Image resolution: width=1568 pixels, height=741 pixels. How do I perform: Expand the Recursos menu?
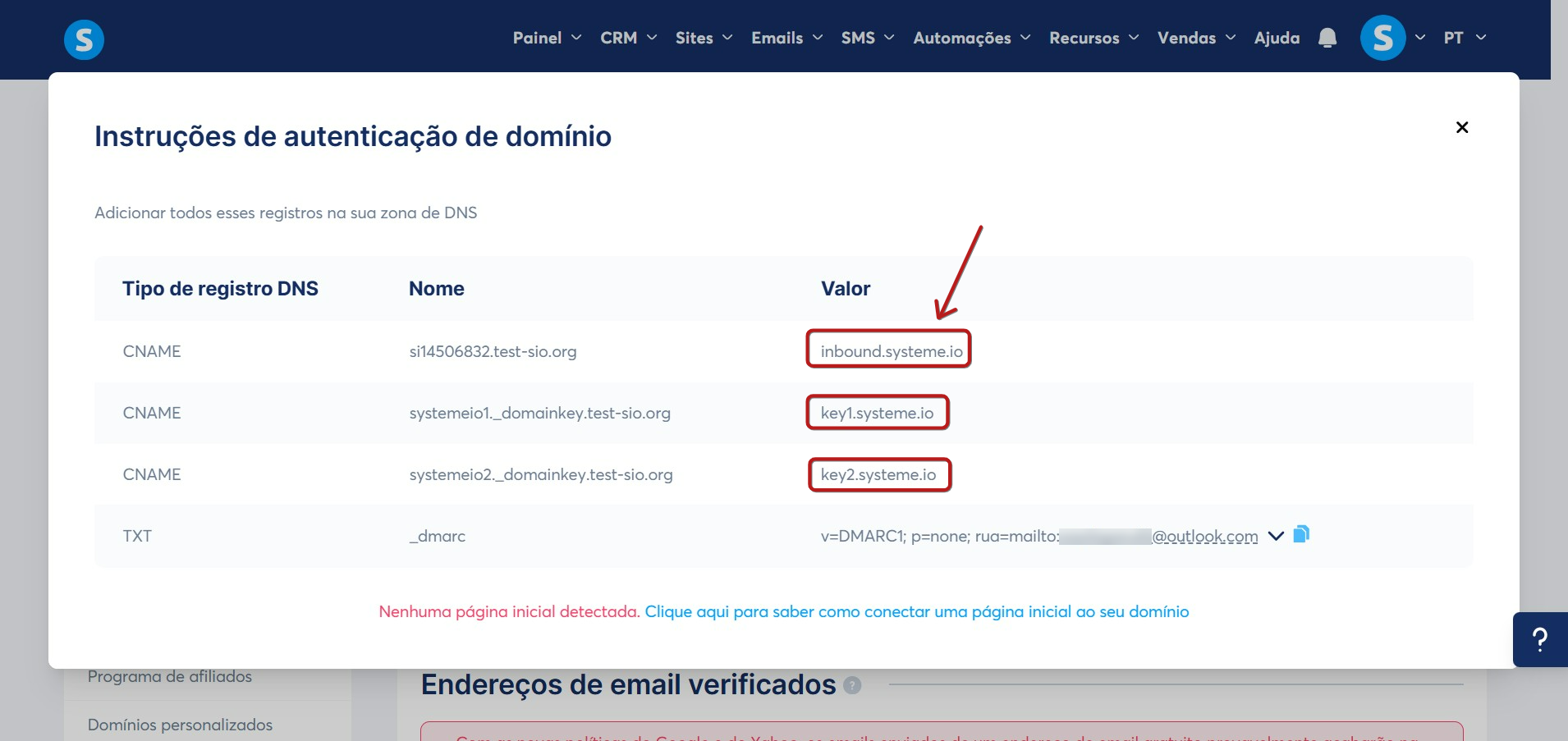tap(1093, 38)
